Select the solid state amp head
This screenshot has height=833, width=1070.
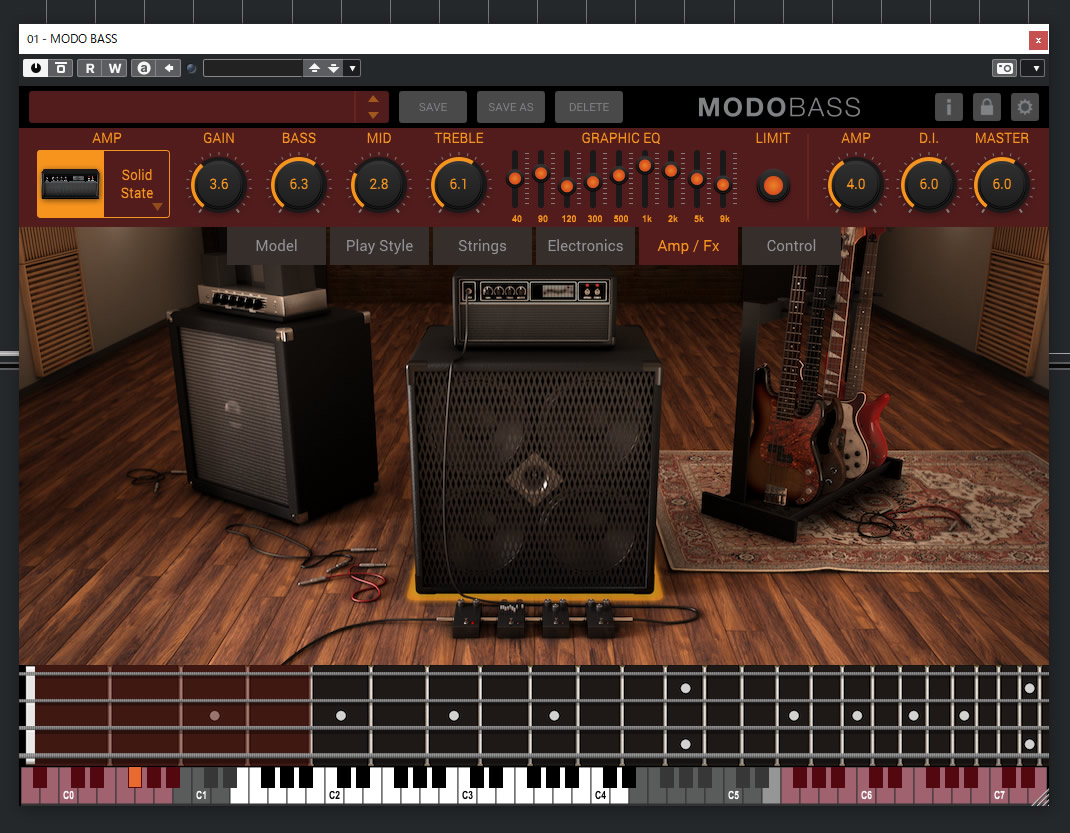pyautogui.click(x=534, y=308)
